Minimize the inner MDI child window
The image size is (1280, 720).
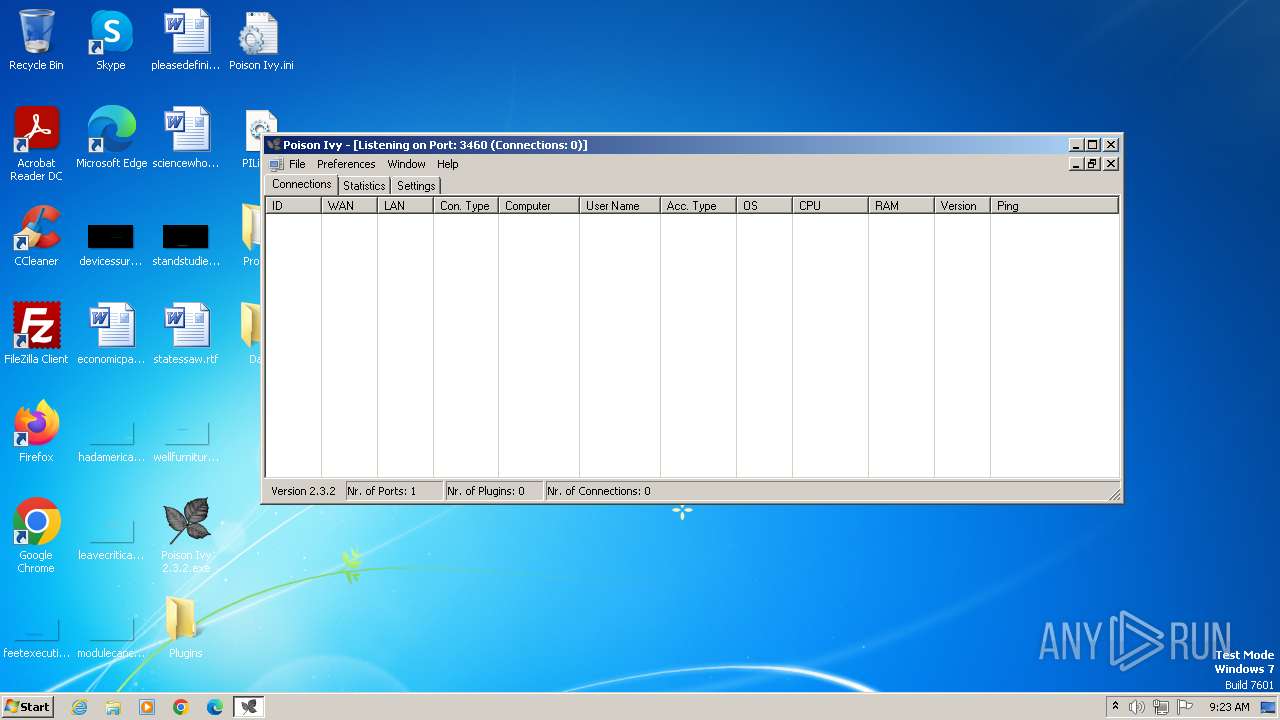pos(1077,164)
